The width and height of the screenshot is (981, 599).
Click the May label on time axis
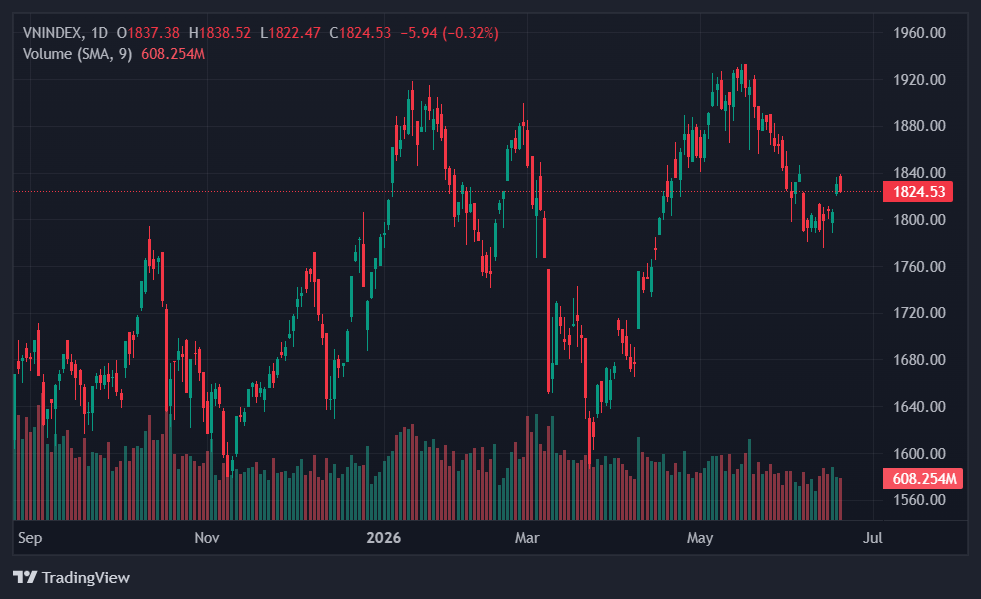pos(699,538)
